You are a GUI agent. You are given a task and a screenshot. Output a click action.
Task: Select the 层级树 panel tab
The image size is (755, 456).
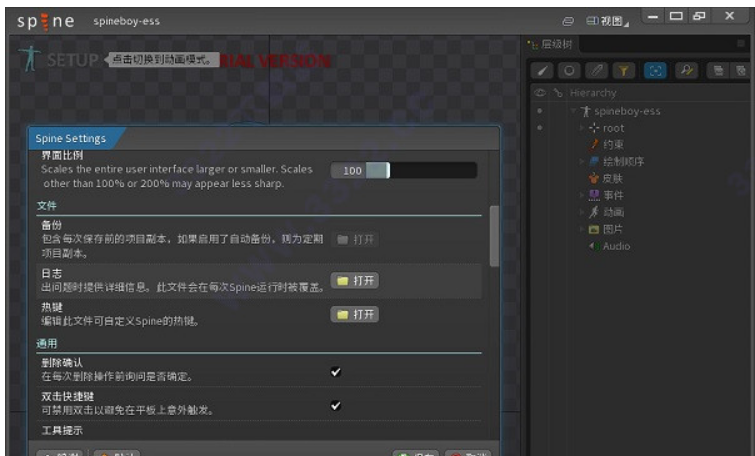coord(551,44)
